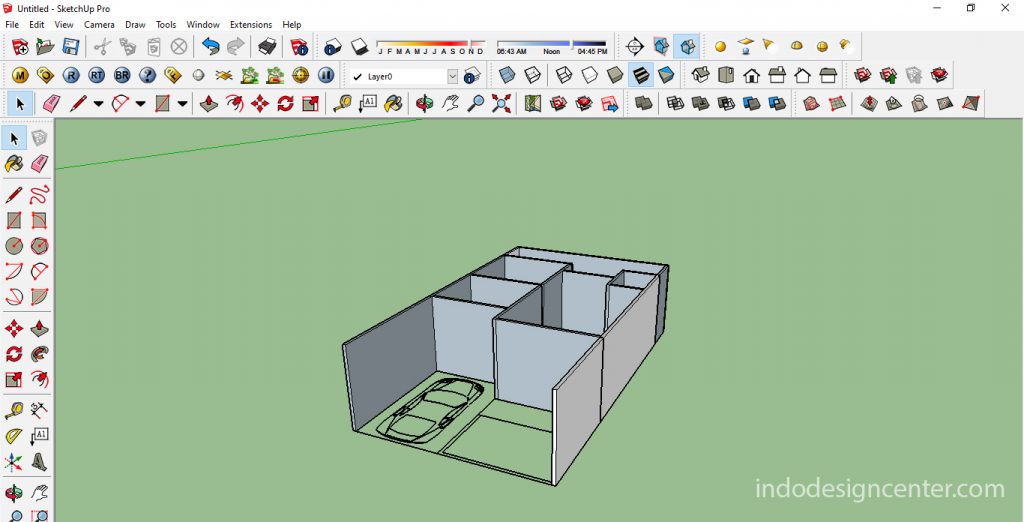Switch to Iso view
This screenshot has width=1024, height=522.
pyautogui.click(x=700, y=75)
